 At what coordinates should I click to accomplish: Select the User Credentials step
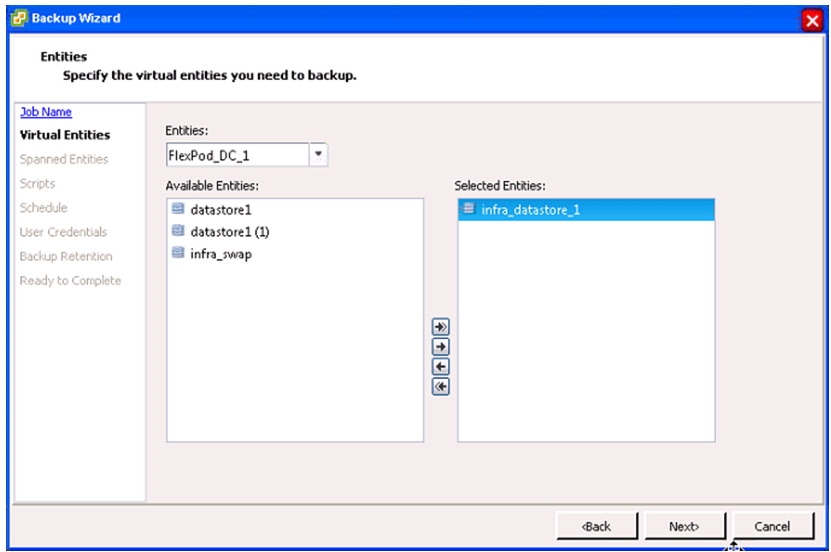[63, 232]
